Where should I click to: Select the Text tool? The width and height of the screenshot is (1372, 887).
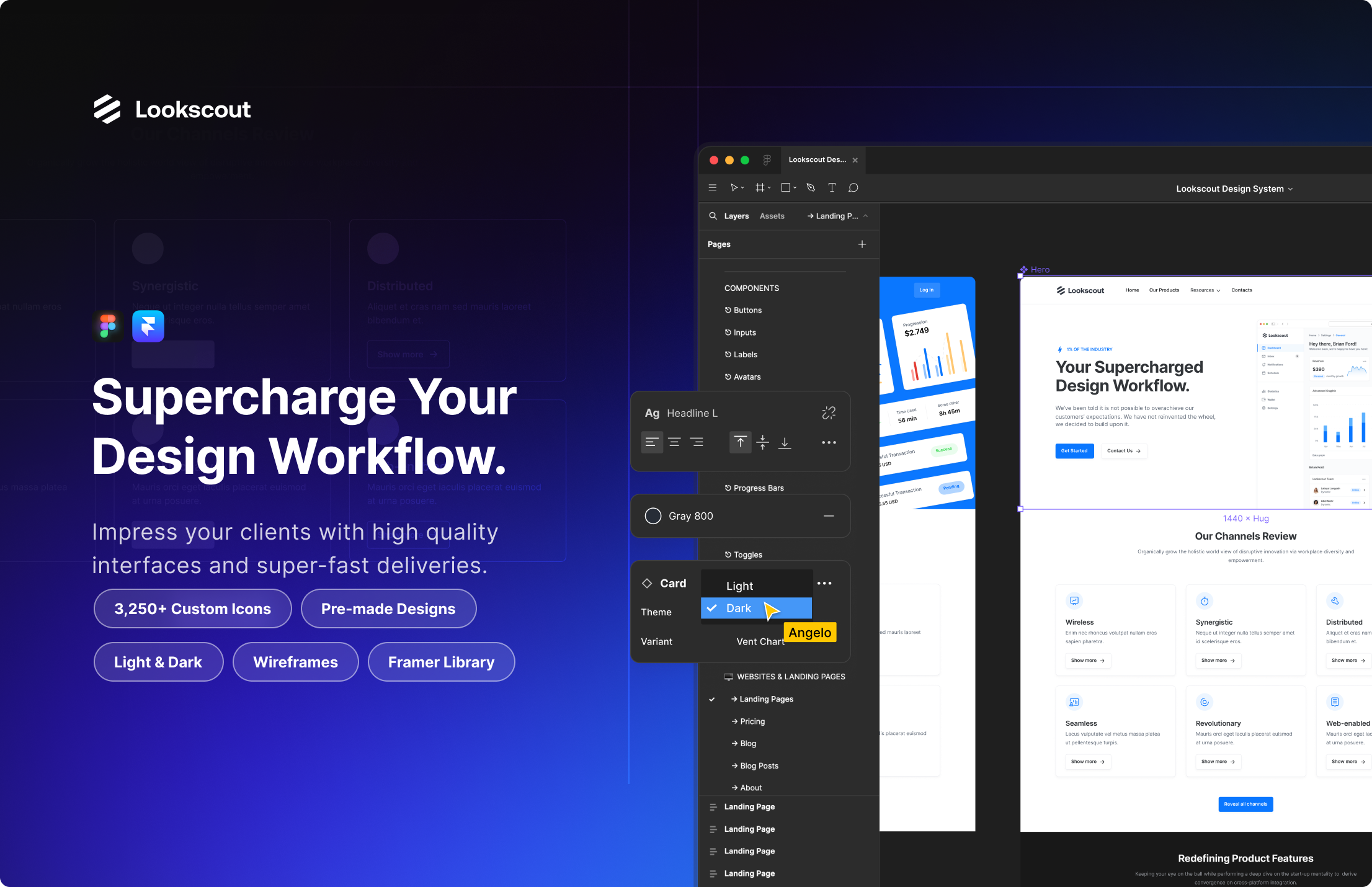point(832,187)
